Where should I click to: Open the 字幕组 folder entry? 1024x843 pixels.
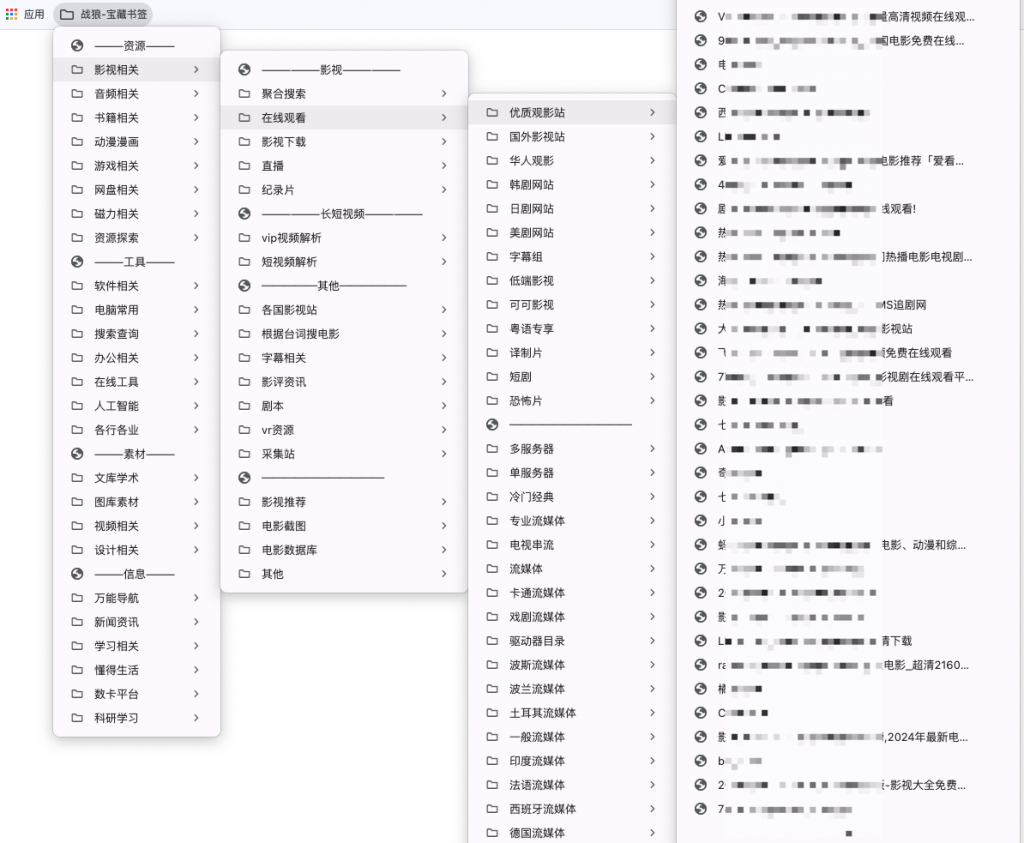point(526,257)
